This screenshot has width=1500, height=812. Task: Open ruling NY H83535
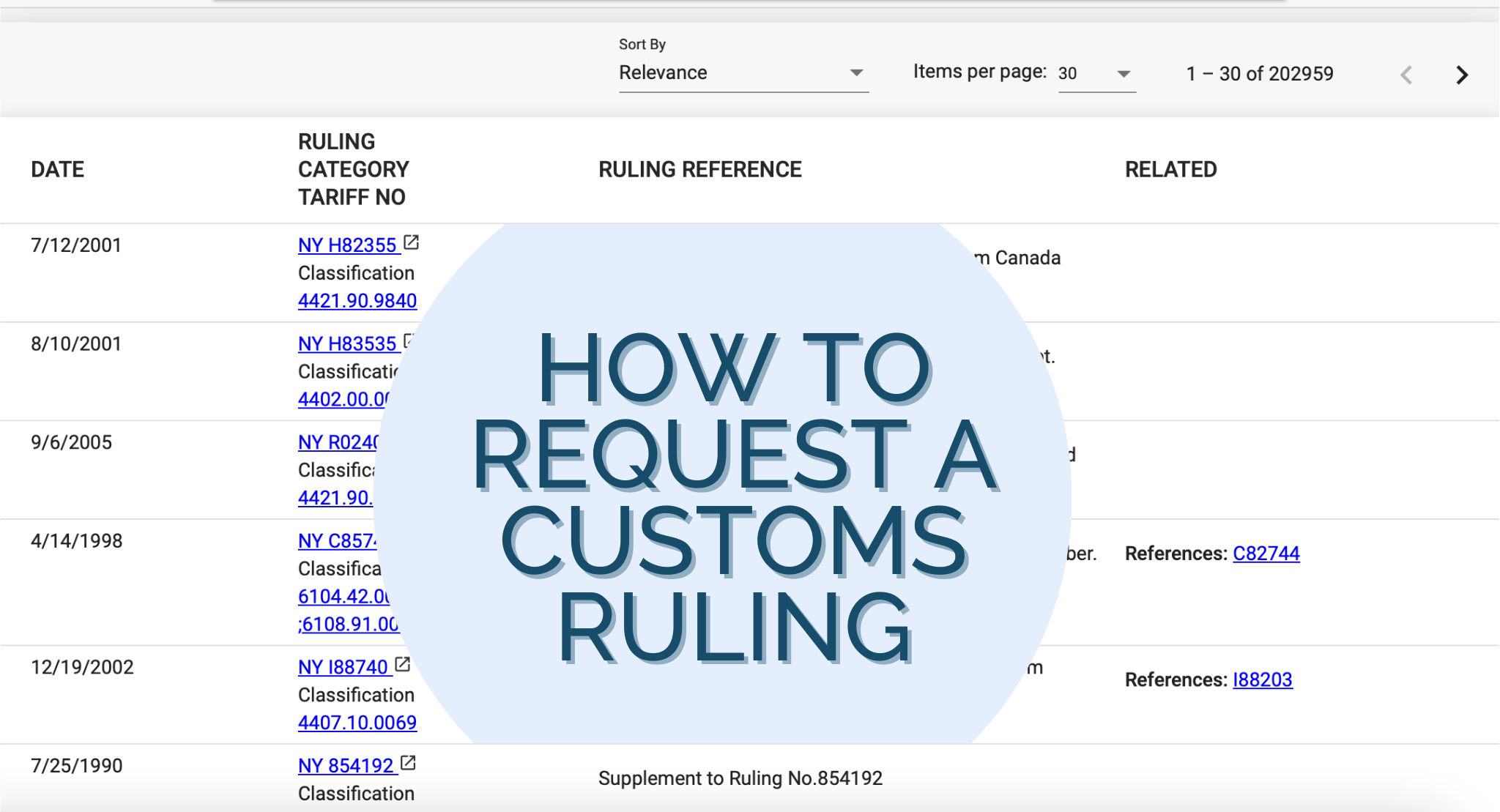tap(347, 344)
